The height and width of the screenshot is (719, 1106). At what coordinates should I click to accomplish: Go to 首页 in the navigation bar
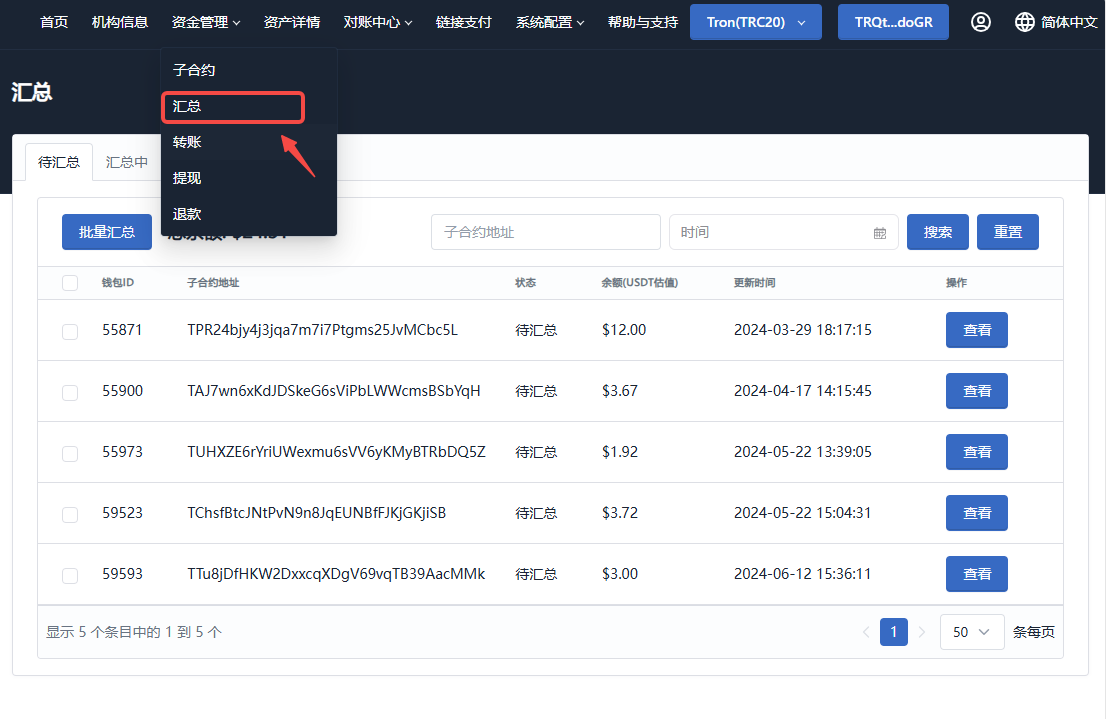click(54, 23)
